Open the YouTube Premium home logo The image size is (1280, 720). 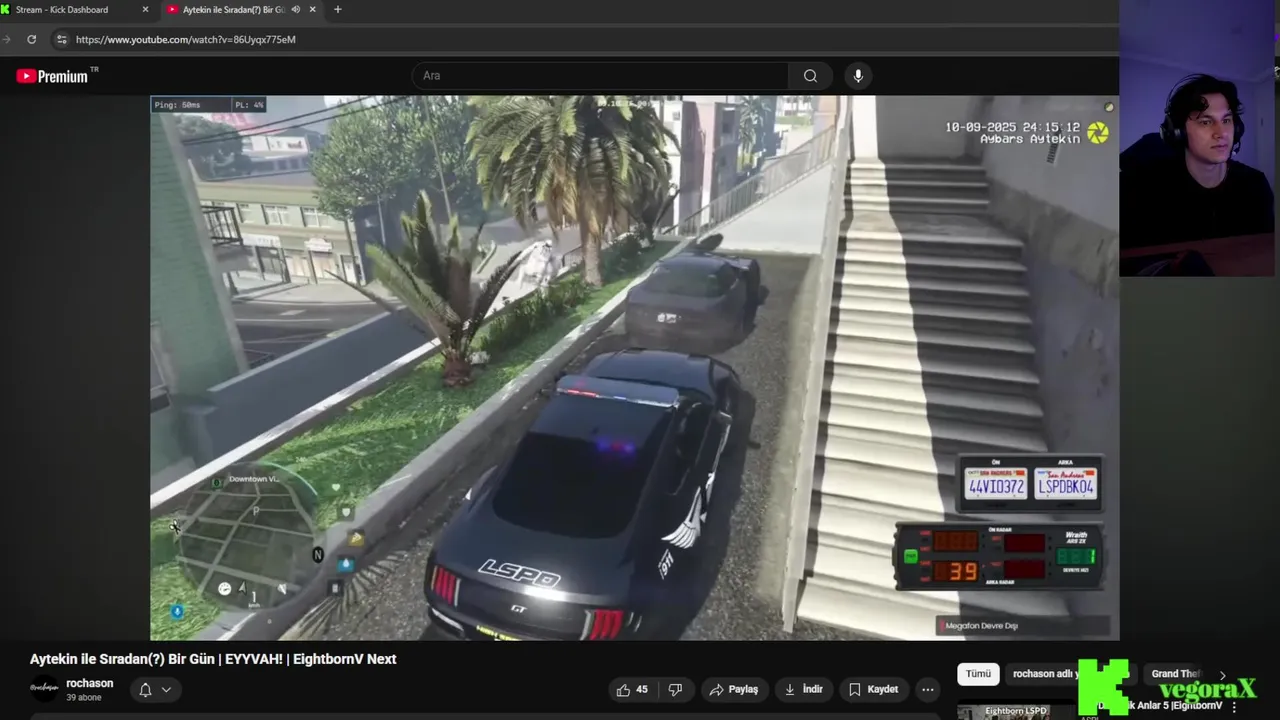click(52, 76)
